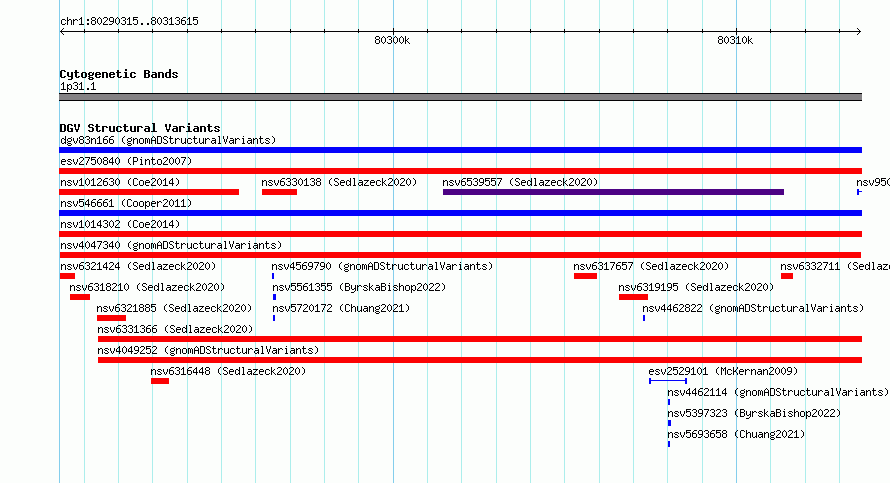The height and width of the screenshot is (483, 890).
Task: Click the tiny blue nsv4462822 marker
Action: pyautogui.click(x=644, y=318)
